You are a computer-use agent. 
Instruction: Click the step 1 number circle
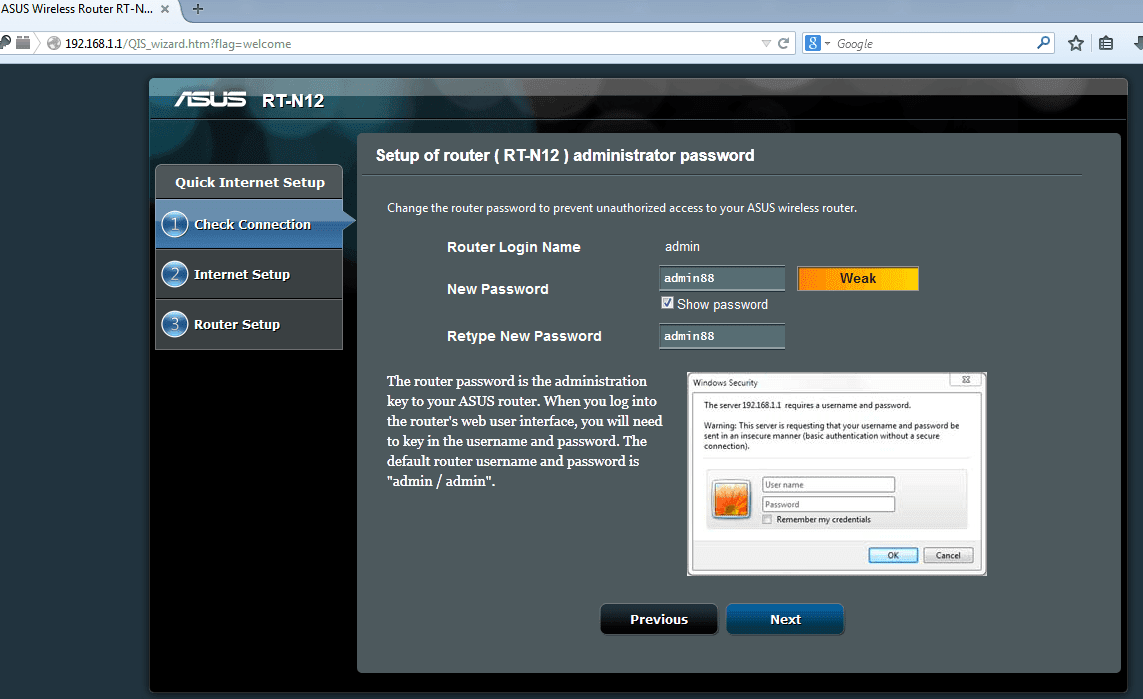point(175,224)
